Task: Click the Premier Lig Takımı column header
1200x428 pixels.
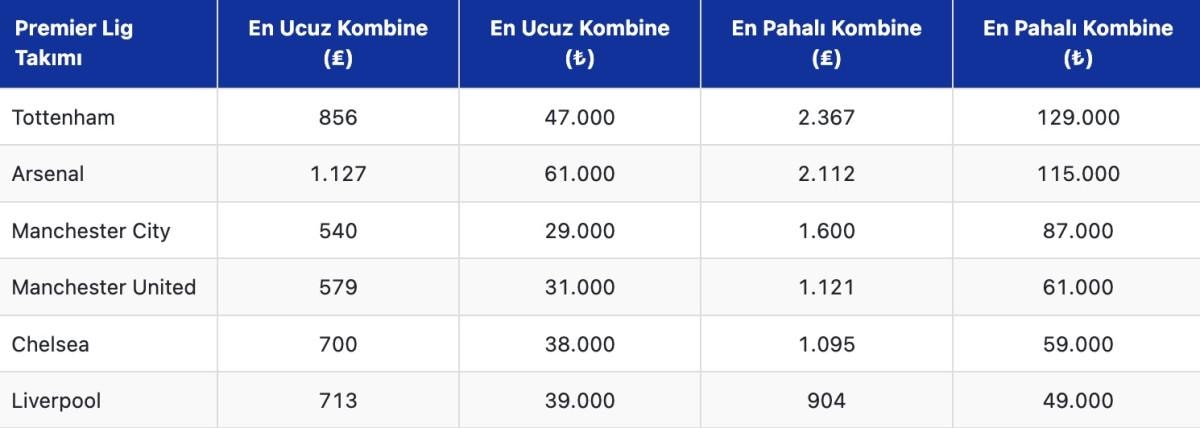Action: 73,43
